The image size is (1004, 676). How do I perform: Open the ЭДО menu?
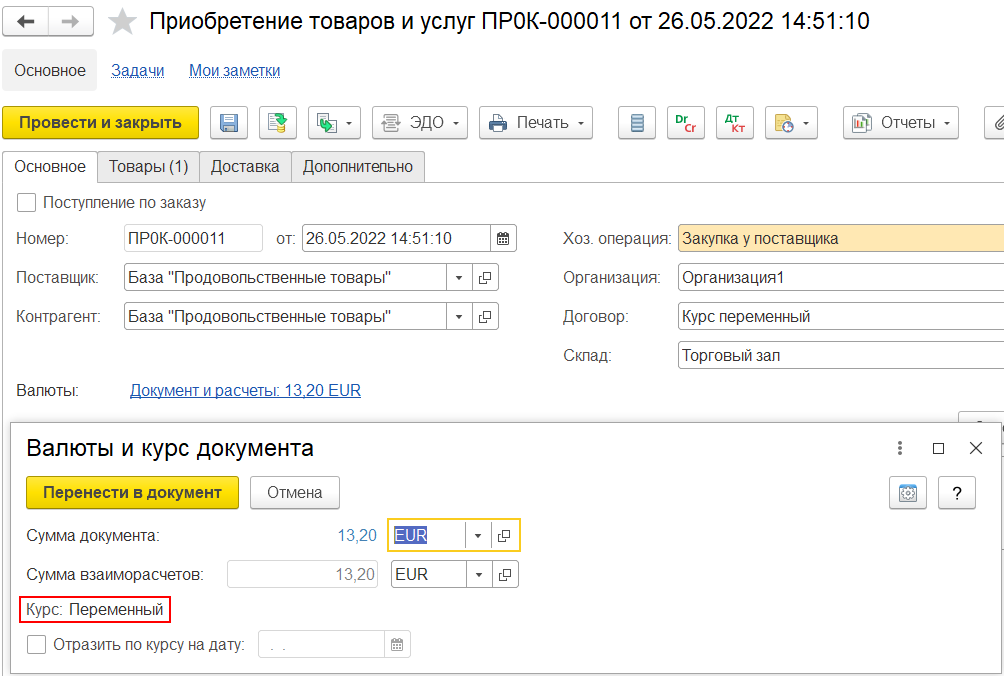[x=420, y=122]
